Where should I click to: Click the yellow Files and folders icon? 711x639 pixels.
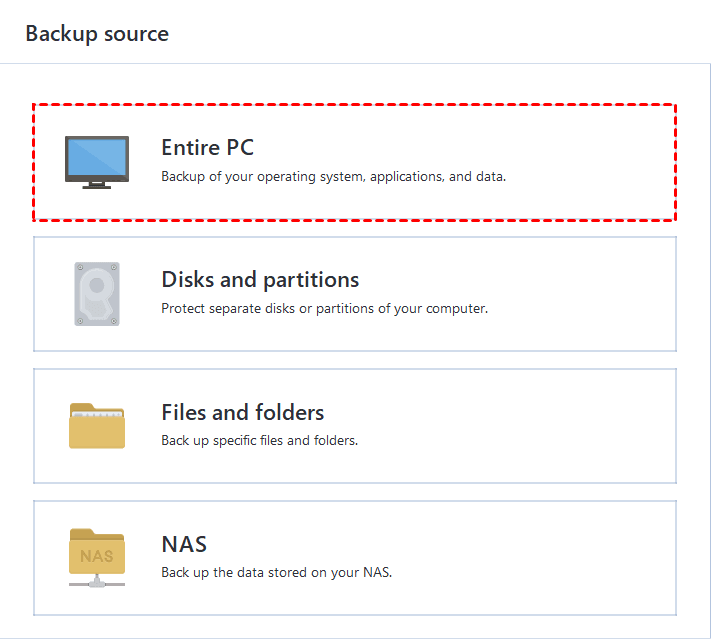[96, 426]
